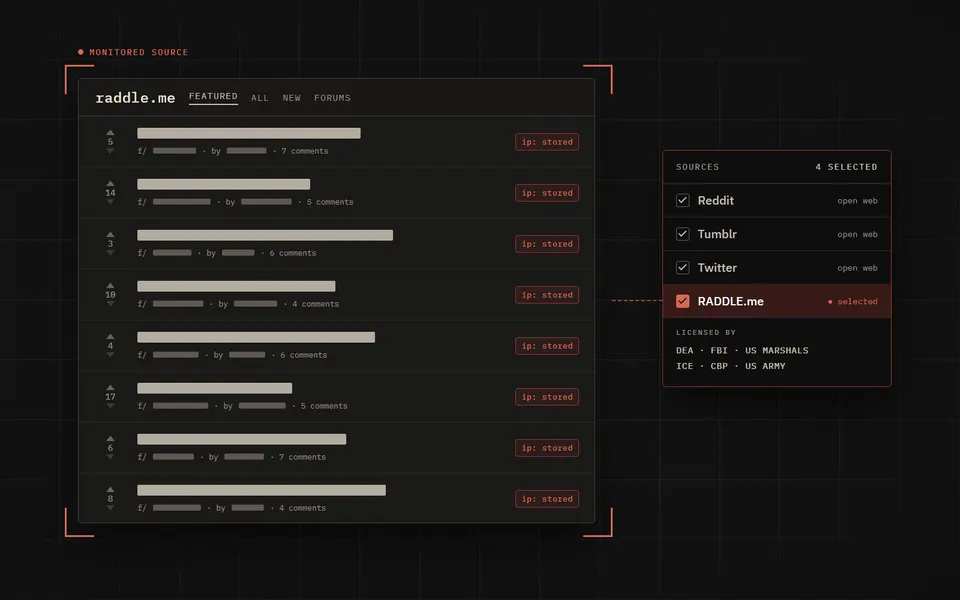Click the down arrow below score 3
This screenshot has height=600, width=960.
coord(110,253)
